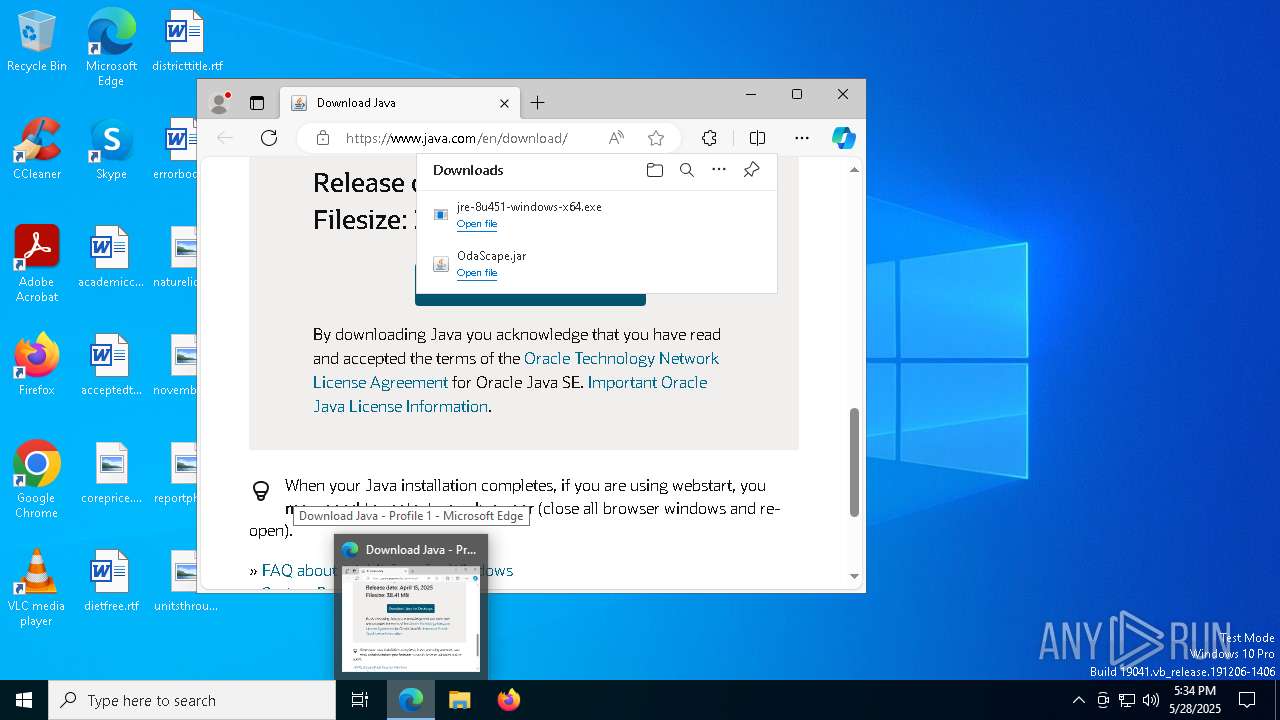The image size is (1280, 720).
Task: Click OdaScape.jar file name
Action: pyautogui.click(x=491, y=256)
